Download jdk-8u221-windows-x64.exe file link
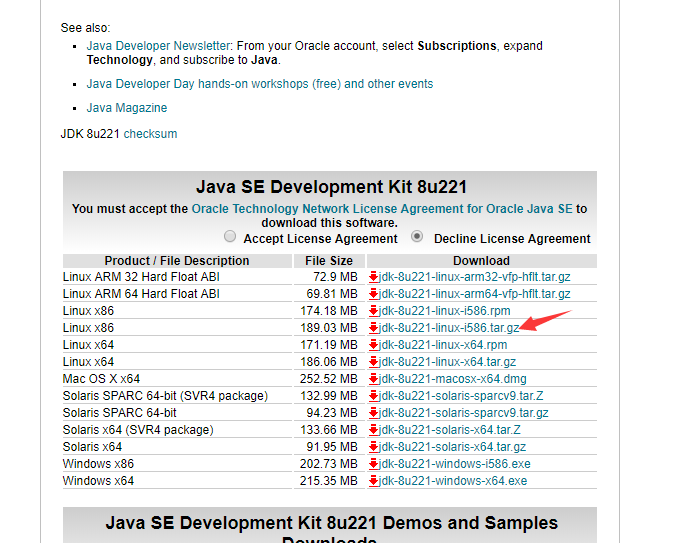Image resolution: width=696 pixels, height=543 pixels. coord(453,481)
